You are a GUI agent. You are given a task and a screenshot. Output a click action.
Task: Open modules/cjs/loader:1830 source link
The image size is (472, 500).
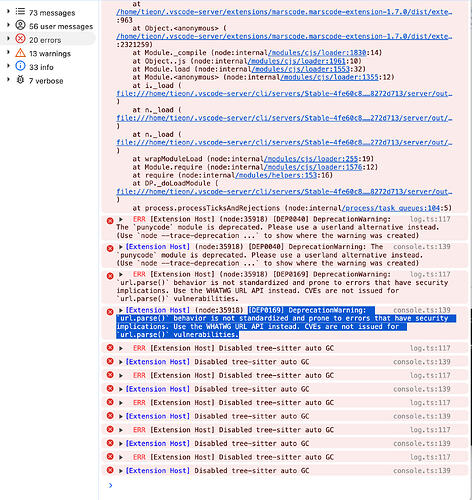pos(317,53)
